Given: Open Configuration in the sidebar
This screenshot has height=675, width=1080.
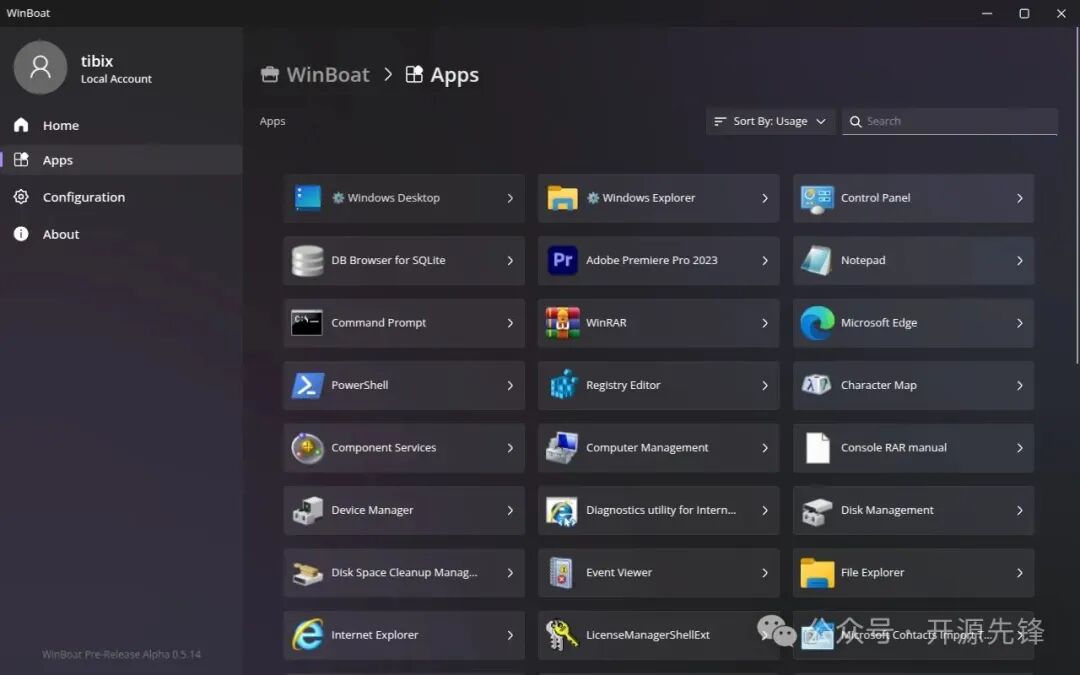Looking at the screenshot, I should click(x=121, y=197).
